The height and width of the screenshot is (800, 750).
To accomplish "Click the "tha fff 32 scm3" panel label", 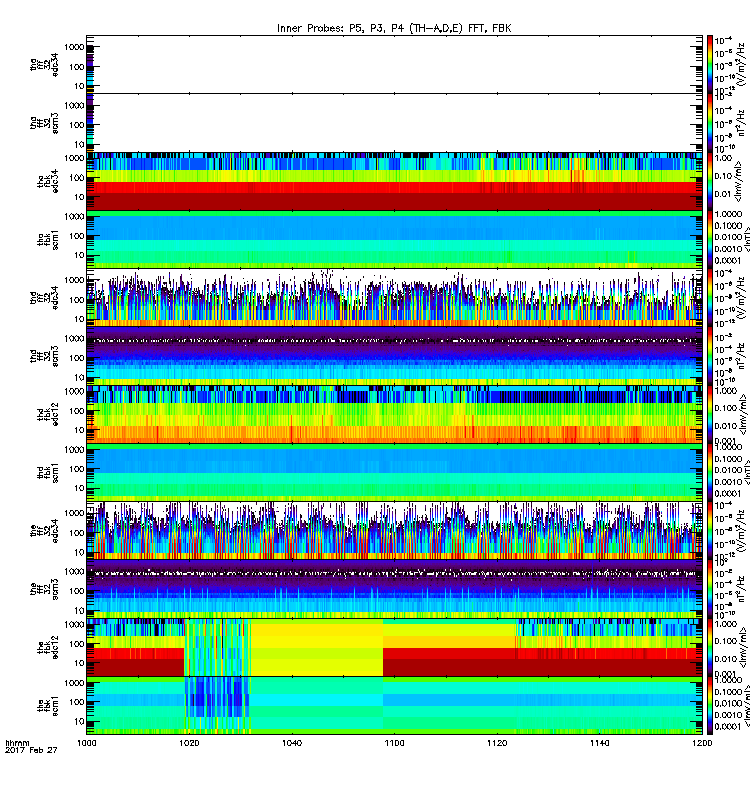I will pos(44,123).
